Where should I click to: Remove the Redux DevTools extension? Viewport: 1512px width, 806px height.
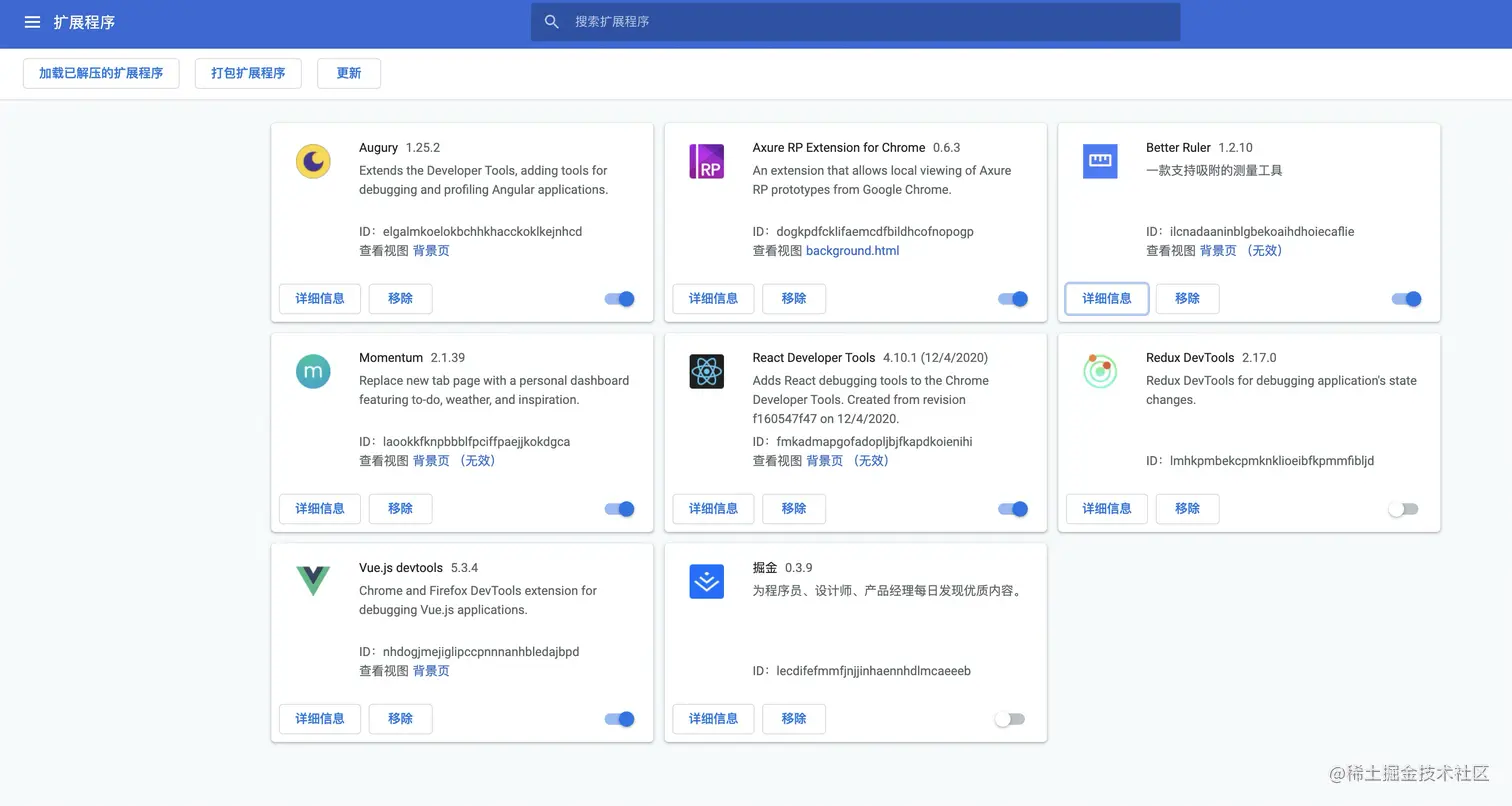coord(1187,508)
